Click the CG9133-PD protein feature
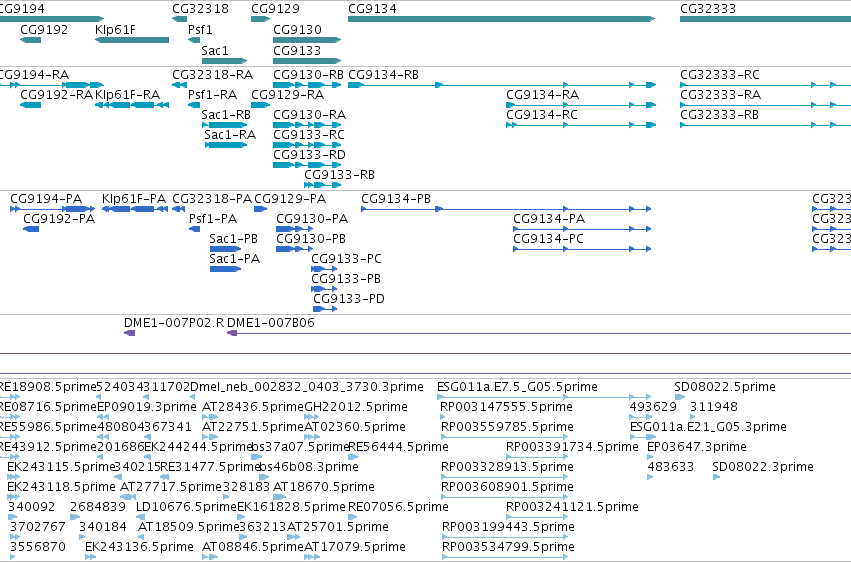The height and width of the screenshot is (562, 851). [x=325, y=310]
